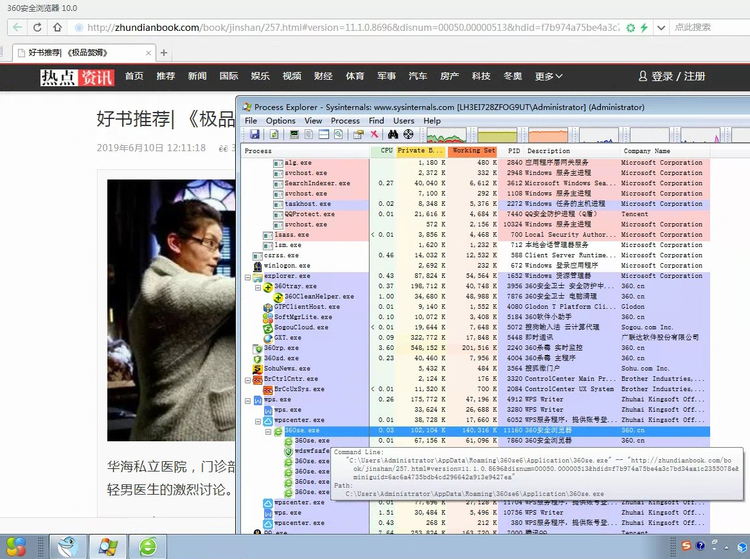Screen dimensions: 750x559
Task: Click the yellow commit history mini graph
Action: click(497, 135)
